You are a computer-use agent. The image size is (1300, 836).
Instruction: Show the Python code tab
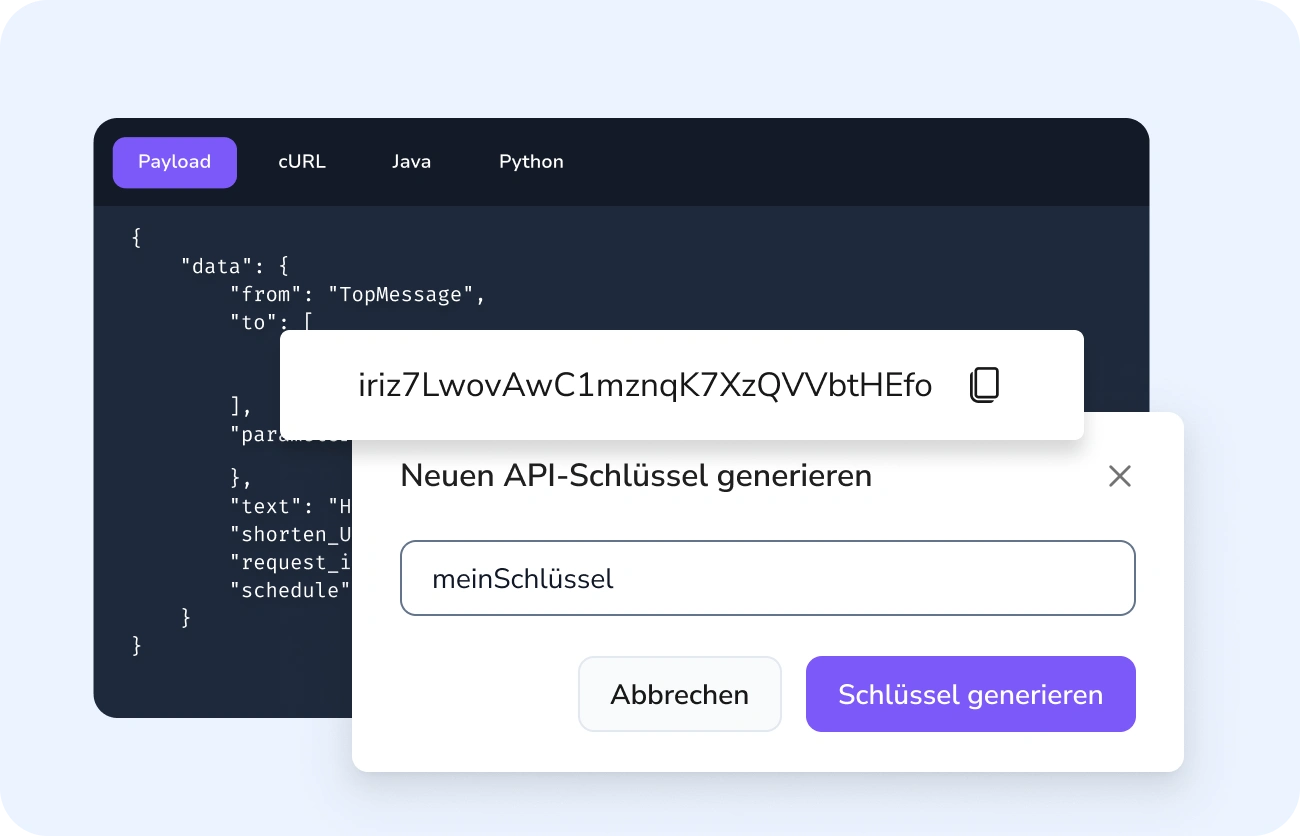click(531, 162)
